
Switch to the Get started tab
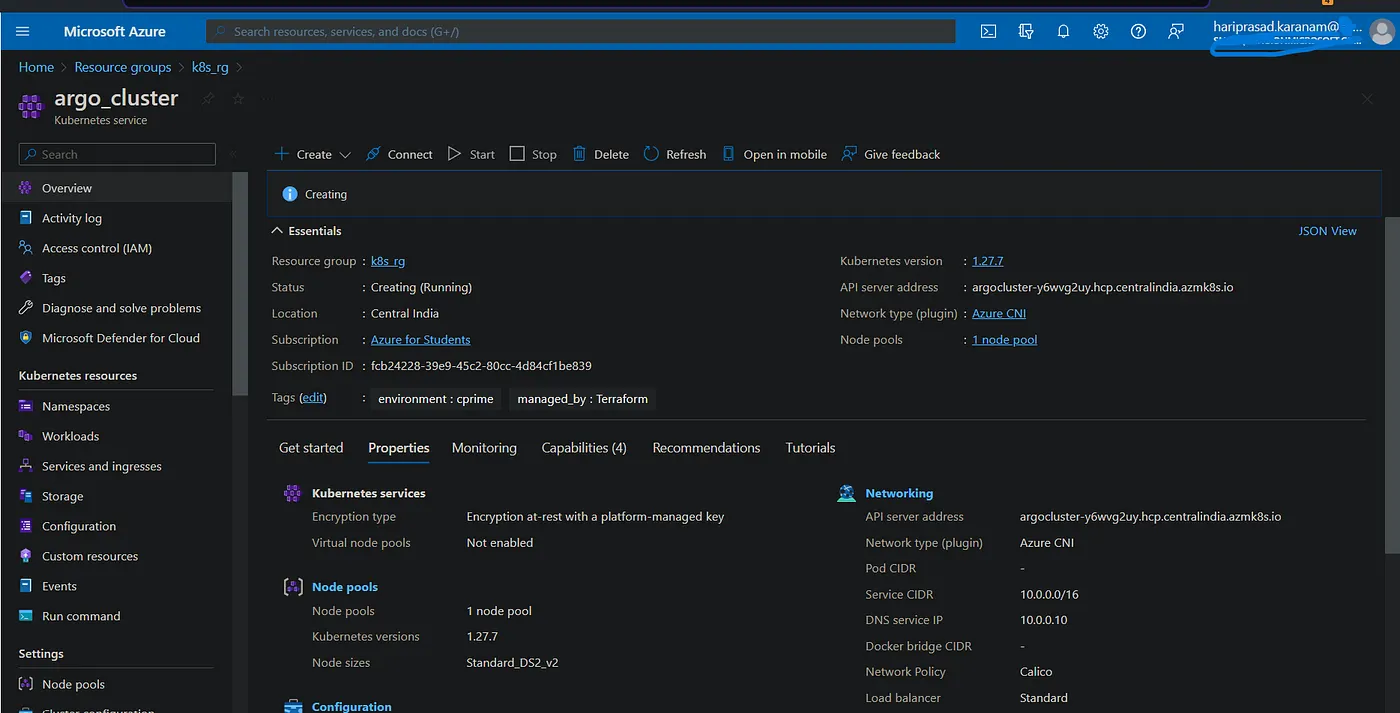click(x=311, y=448)
